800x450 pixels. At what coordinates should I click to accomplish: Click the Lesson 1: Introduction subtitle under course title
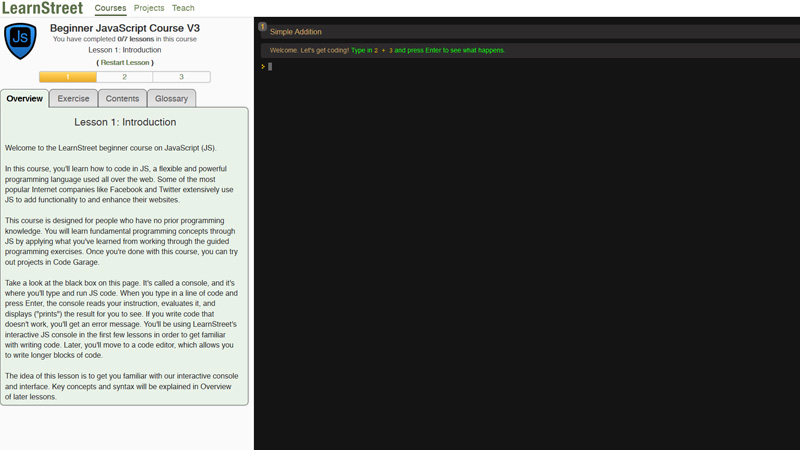pos(124,50)
